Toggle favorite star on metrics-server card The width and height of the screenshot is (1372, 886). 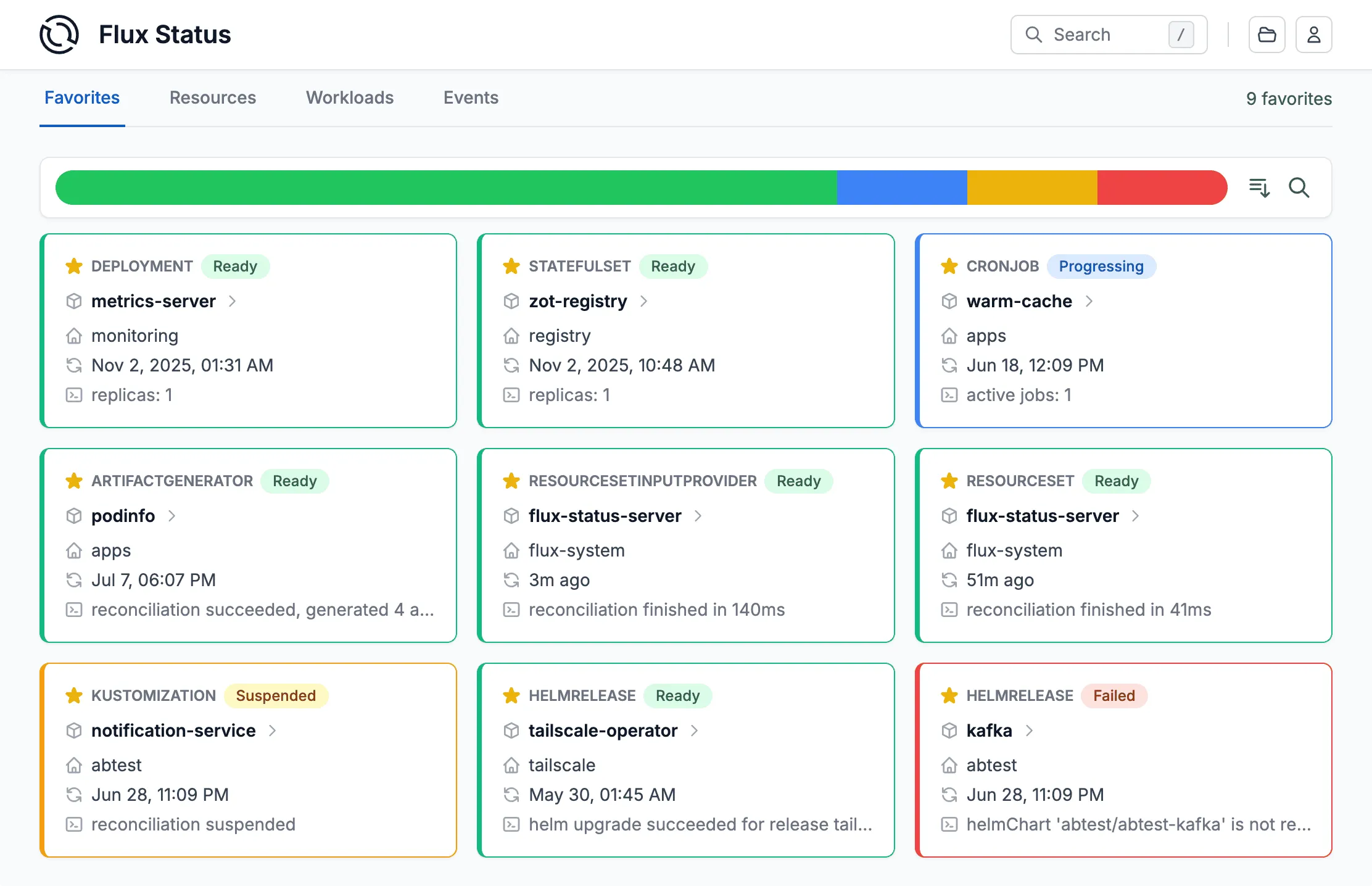(x=74, y=266)
